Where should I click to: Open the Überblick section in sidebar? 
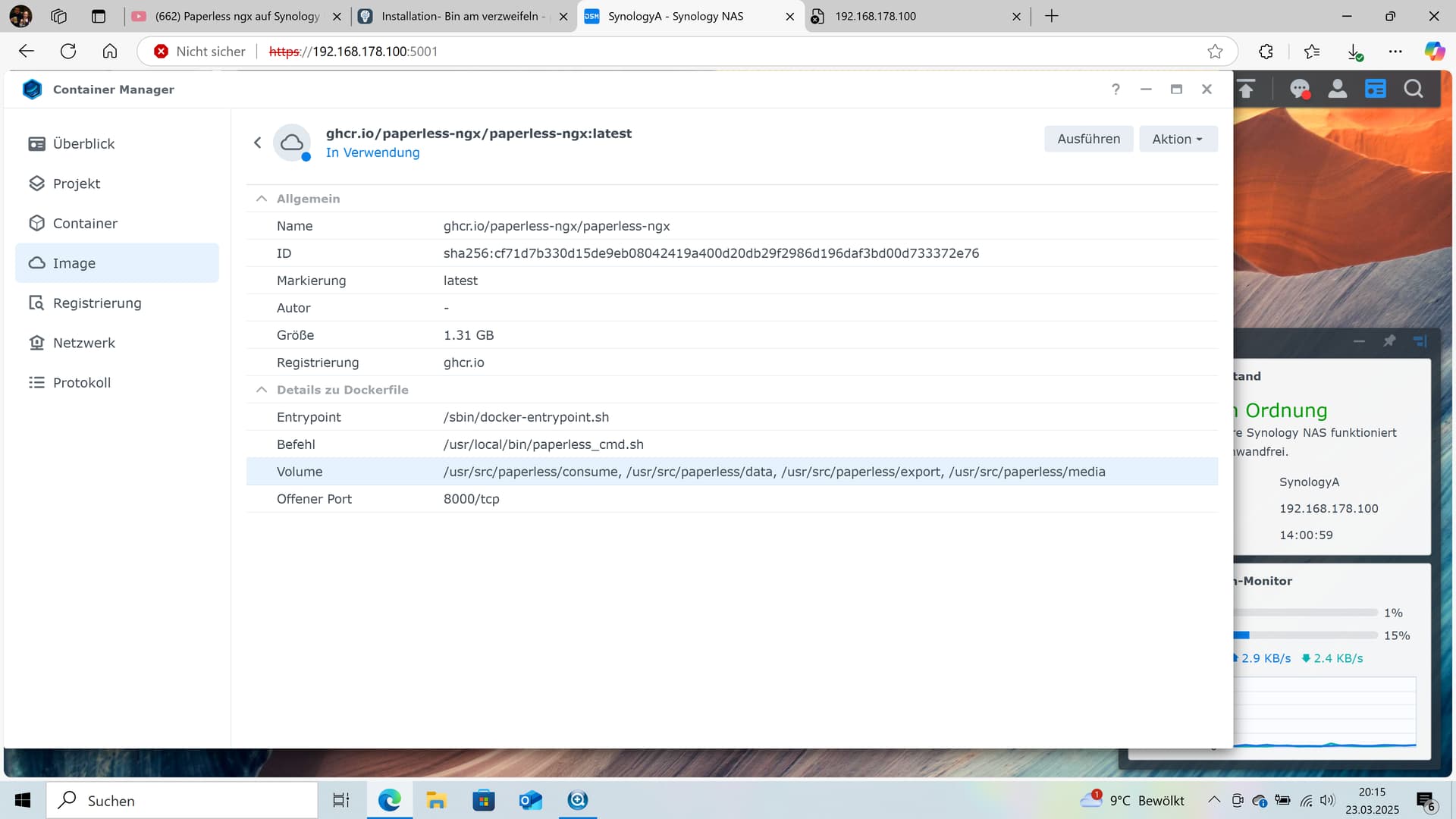pyautogui.click(x=117, y=144)
